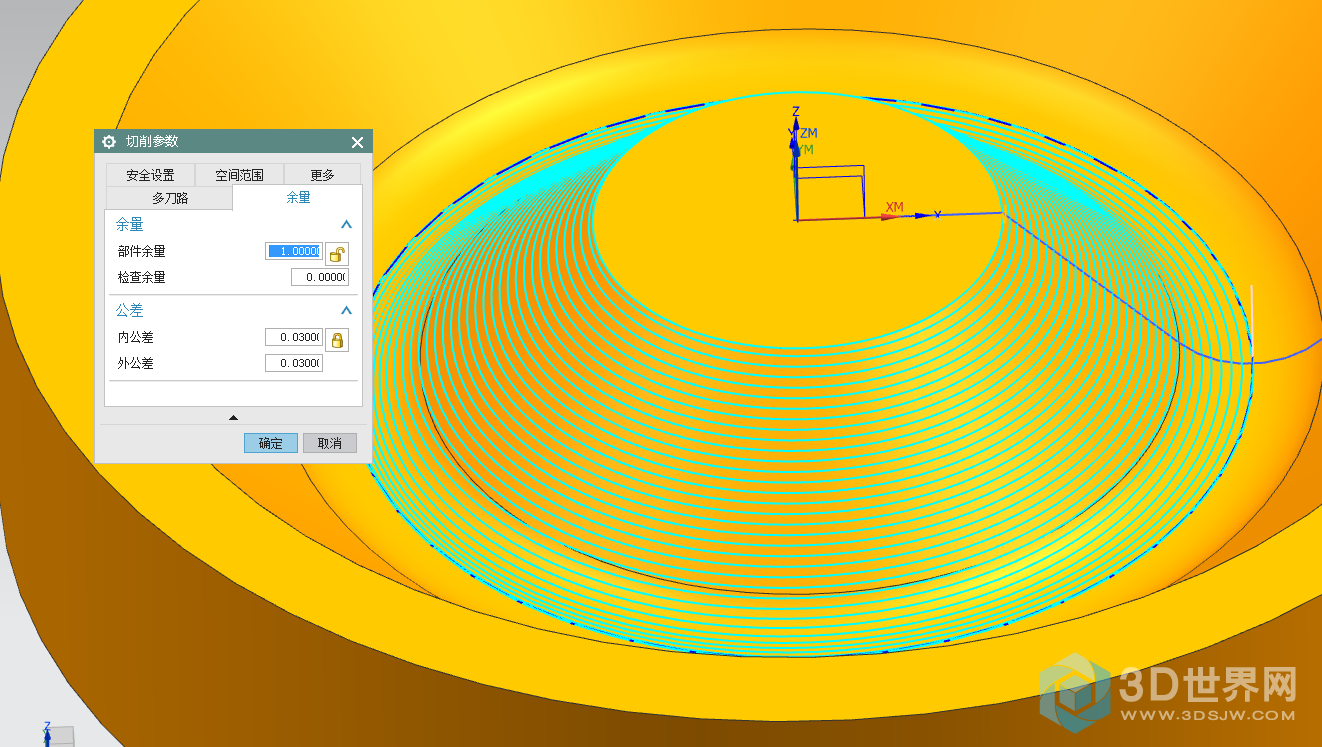Collapse the 公差 section chevron
Screen dimensions: 1322x747
click(347, 311)
